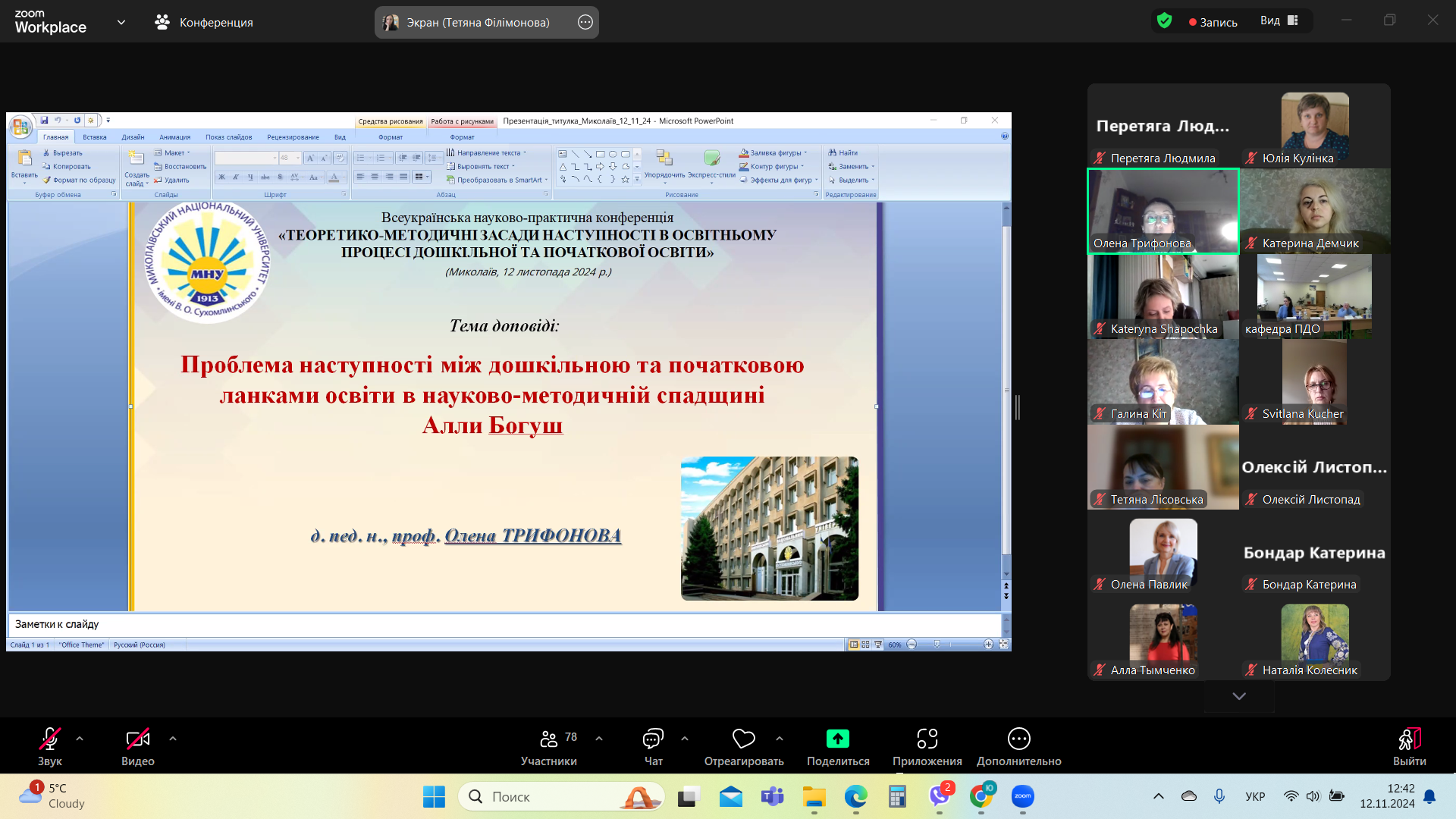This screenshot has height=819, width=1456.
Task: Open Microsoft Teams from the taskbar
Action: [772, 796]
